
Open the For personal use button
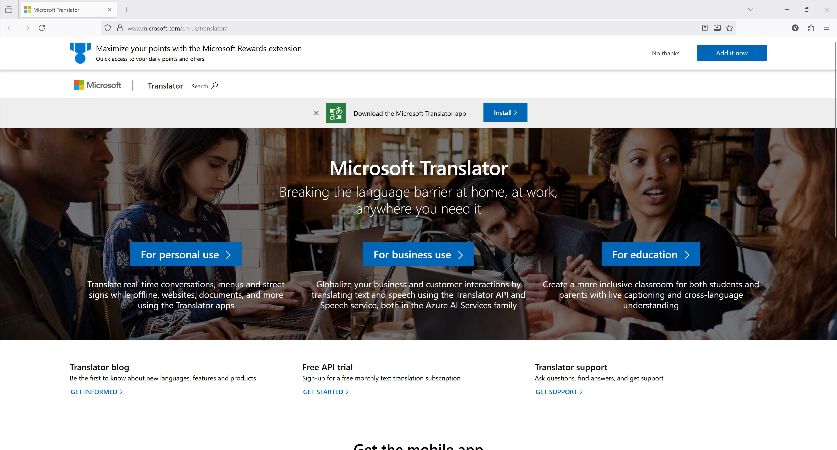click(x=186, y=255)
